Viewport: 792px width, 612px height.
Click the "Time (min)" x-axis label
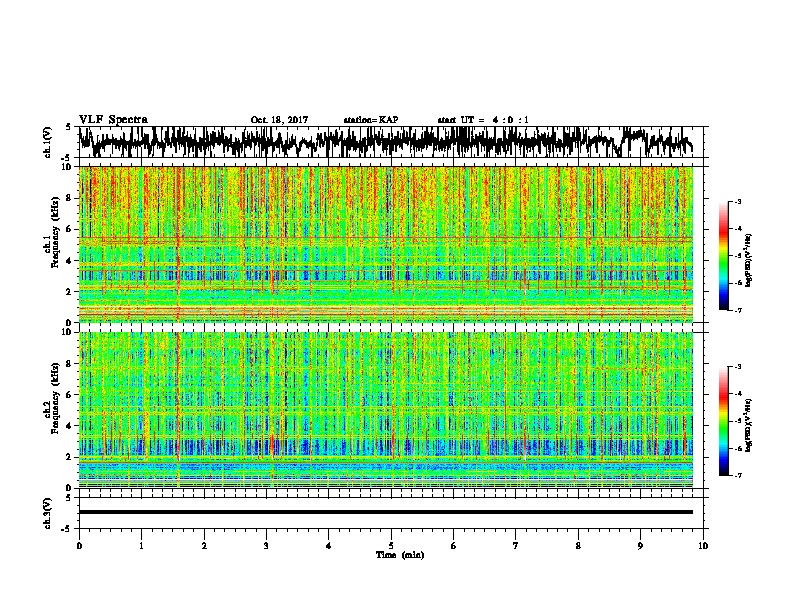tap(400, 555)
